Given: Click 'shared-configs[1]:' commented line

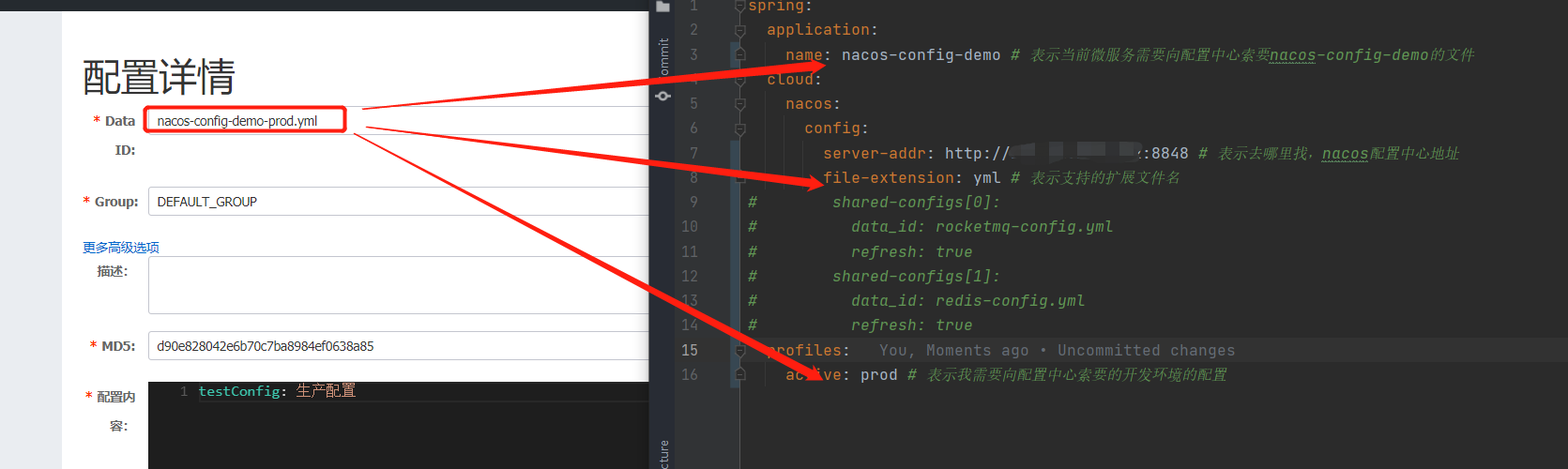Looking at the screenshot, I should pyautogui.click(x=916, y=277).
